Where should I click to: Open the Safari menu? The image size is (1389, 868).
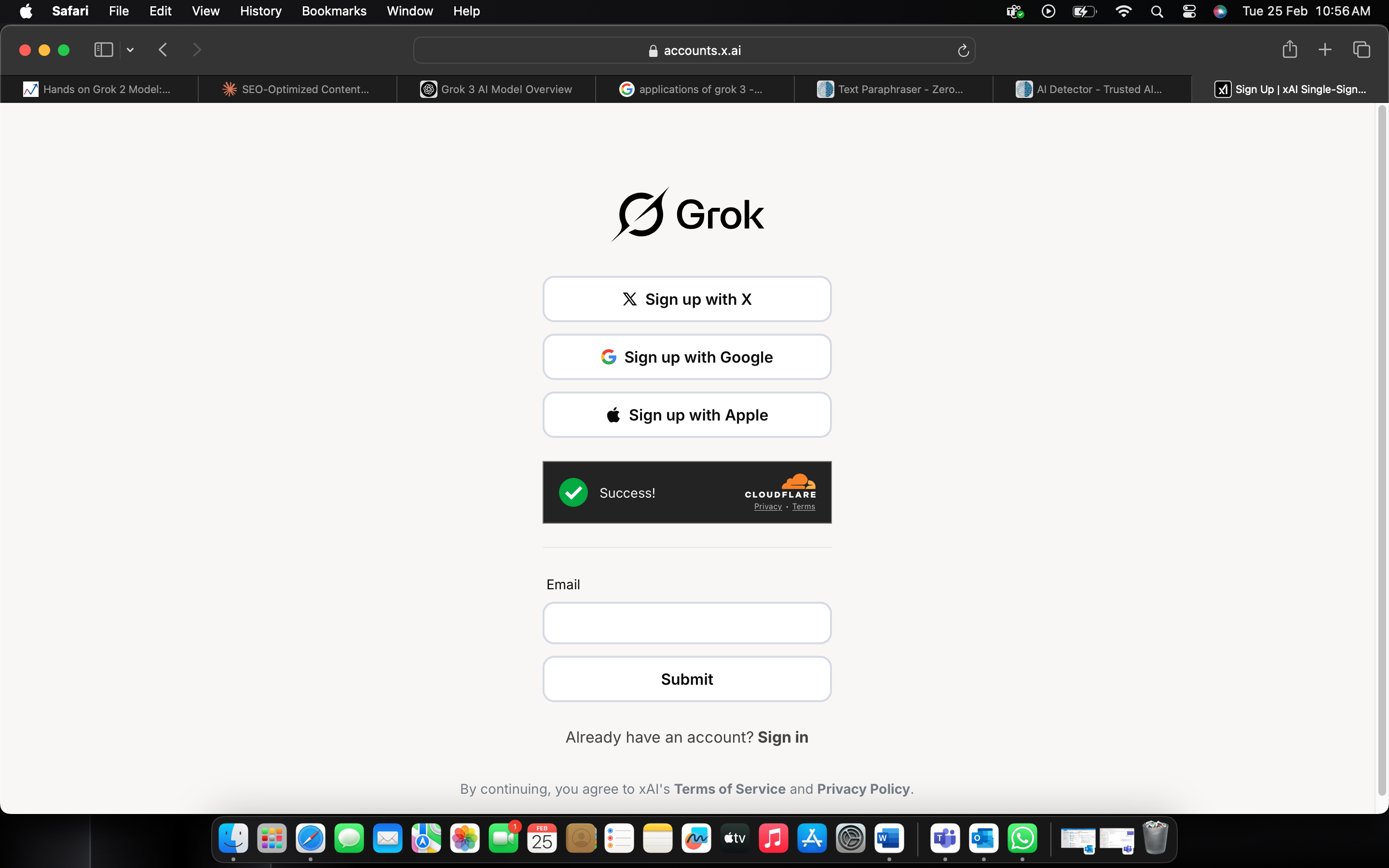point(70,11)
